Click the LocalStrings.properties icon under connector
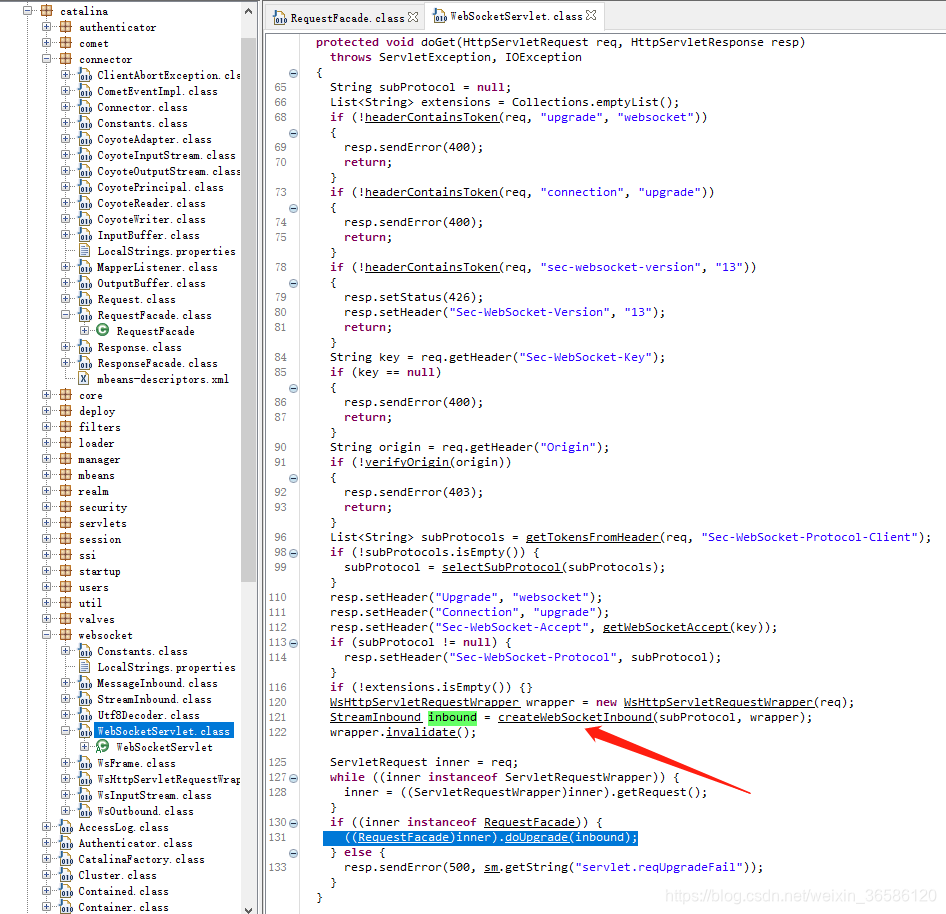 click(x=85, y=250)
